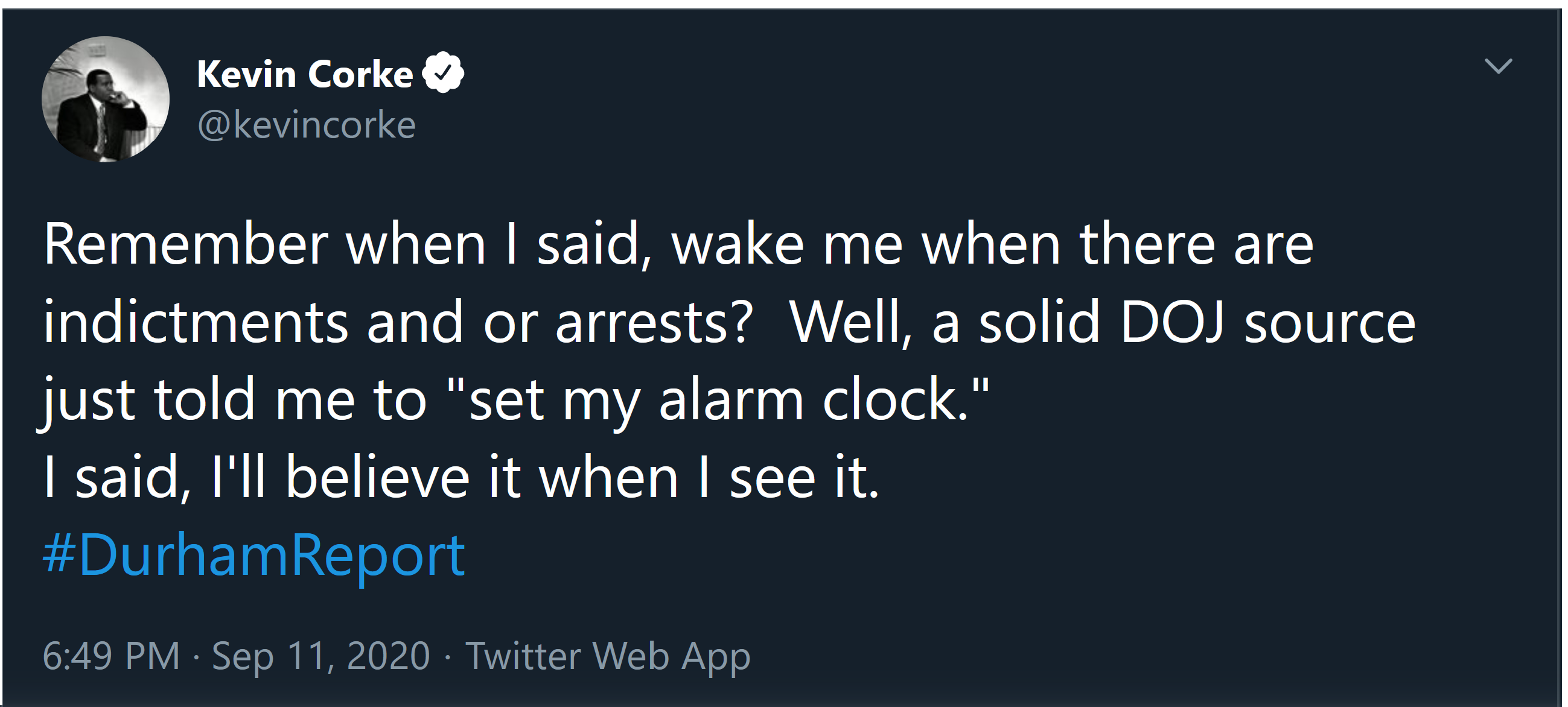Click the word 'arrests?' in the tweet
1568x707 pixels.
click(x=654, y=323)
